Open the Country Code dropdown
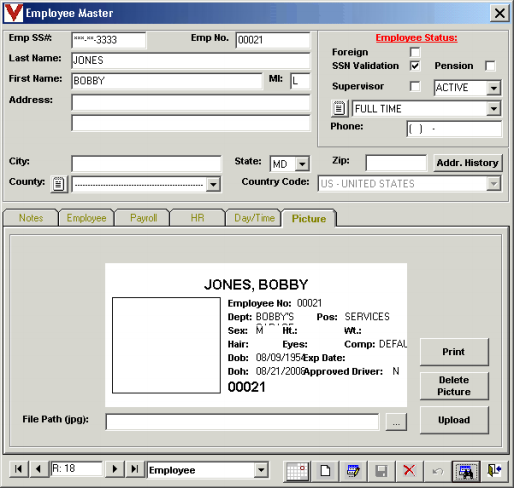The image size is (514, 488). coord(493,184)
